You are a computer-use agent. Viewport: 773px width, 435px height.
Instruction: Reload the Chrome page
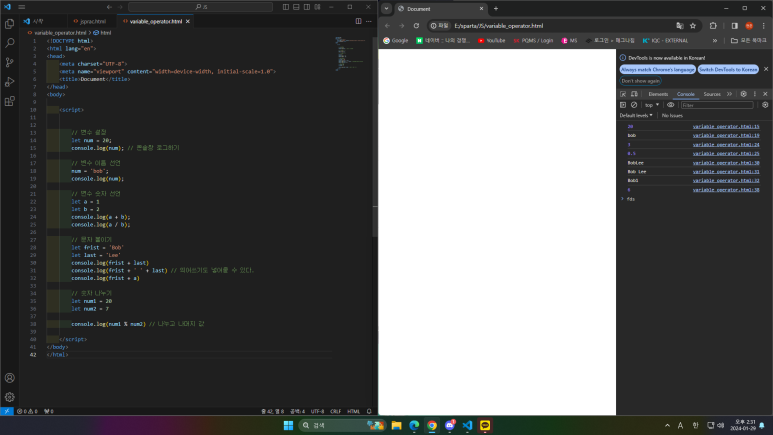coord(416,26)
